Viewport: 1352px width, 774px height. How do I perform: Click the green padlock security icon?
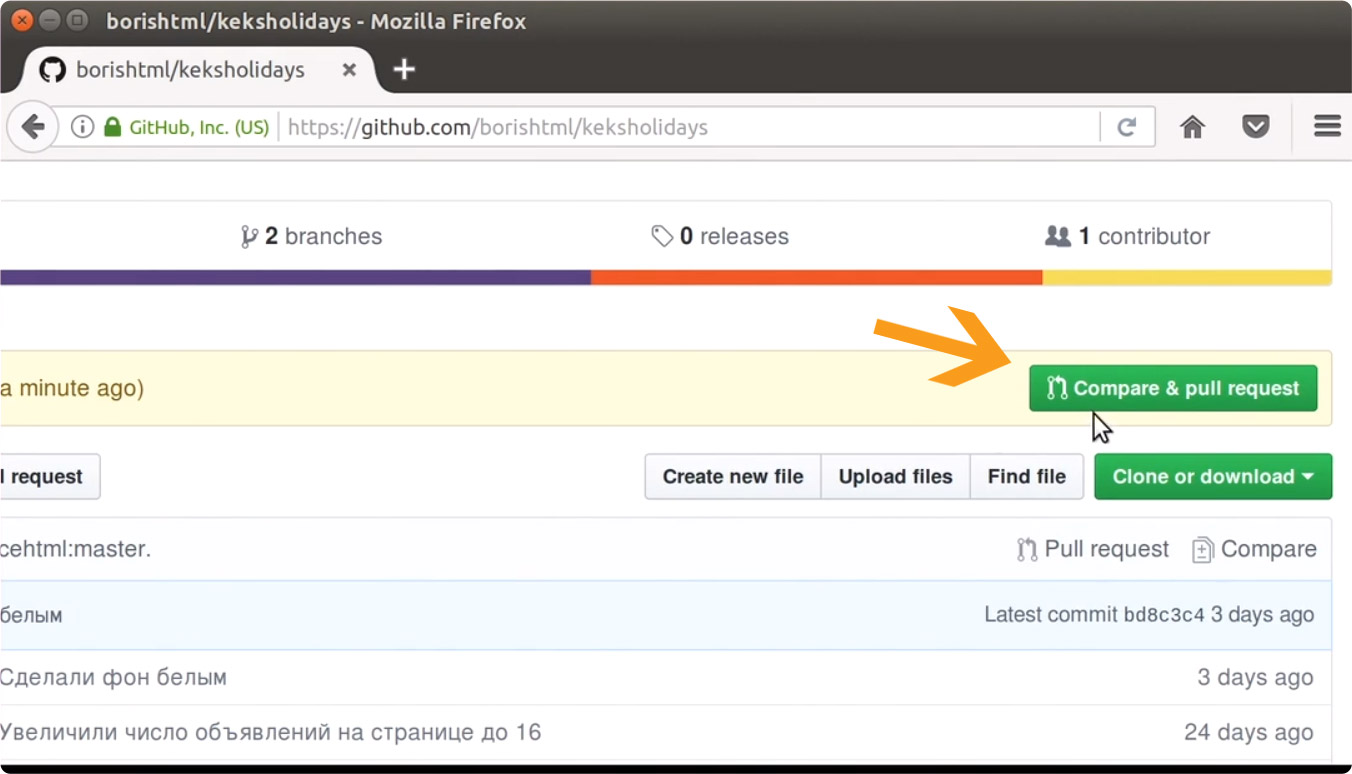[112, 127]
